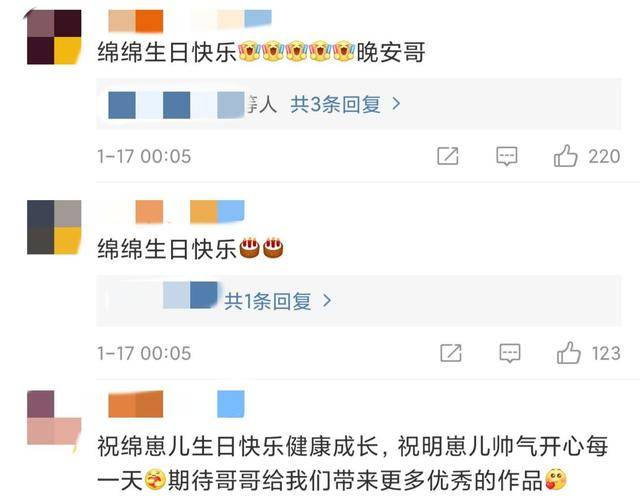
Task: Open second commenter's avatar
Action: 54,227
